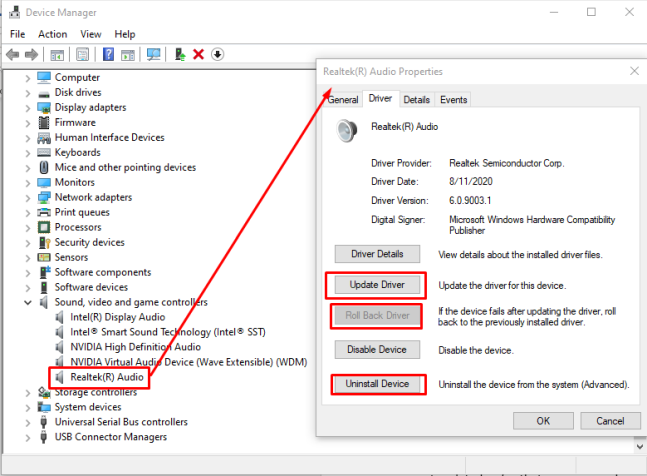Open the Properties toolbar icon
647x476 pixels.
[83, 54]
